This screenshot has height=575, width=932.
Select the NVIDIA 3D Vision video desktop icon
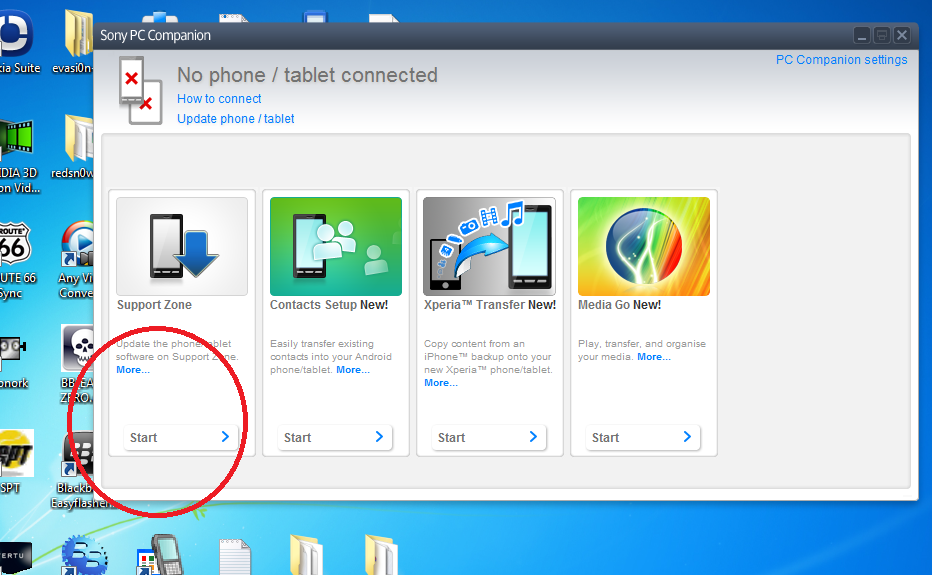18,156
